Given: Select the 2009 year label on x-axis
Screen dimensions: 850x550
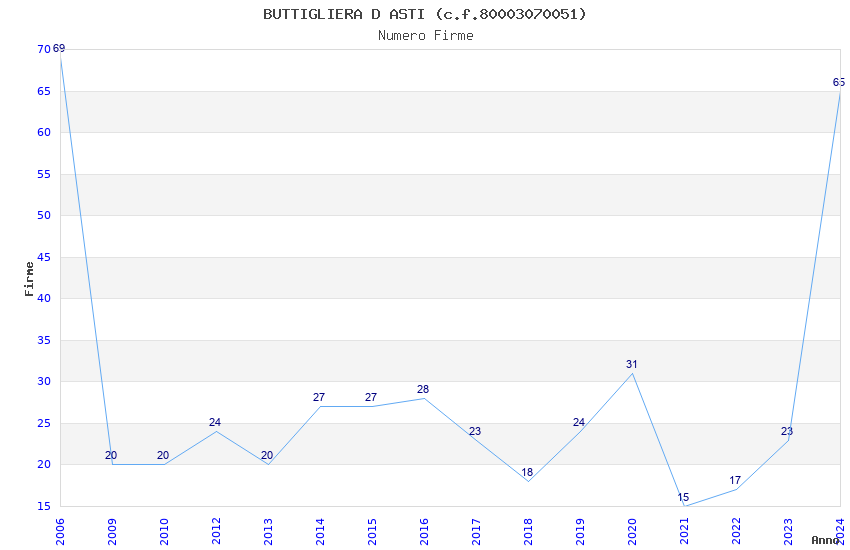Looking at the screenshot, I should click(x=112, y=531).
